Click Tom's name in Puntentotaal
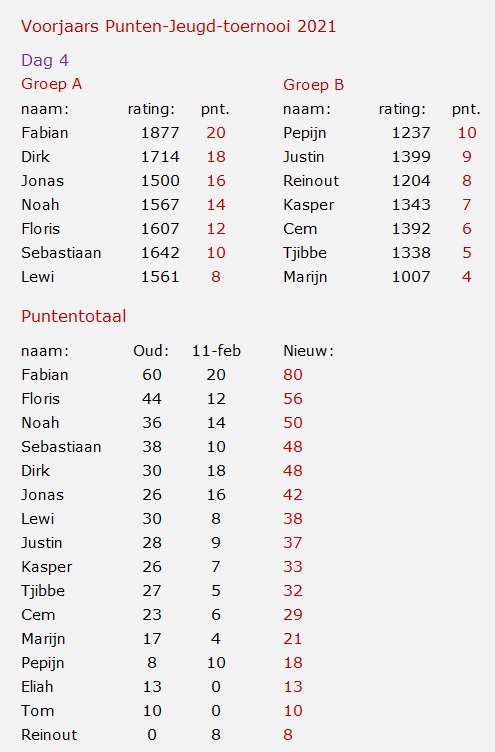 pyautogui.click(x=37, y=711)
